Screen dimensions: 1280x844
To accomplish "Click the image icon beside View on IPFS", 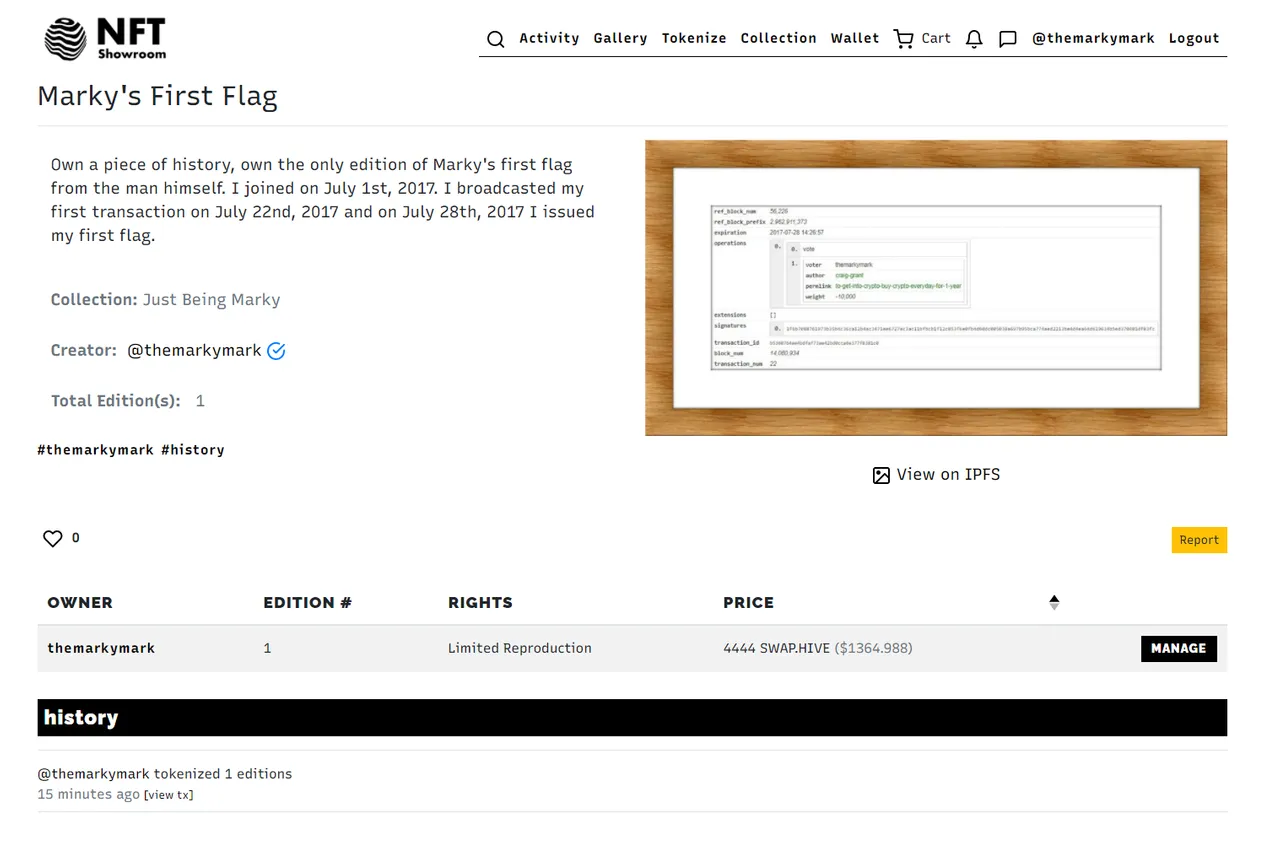I will (881, 475).
